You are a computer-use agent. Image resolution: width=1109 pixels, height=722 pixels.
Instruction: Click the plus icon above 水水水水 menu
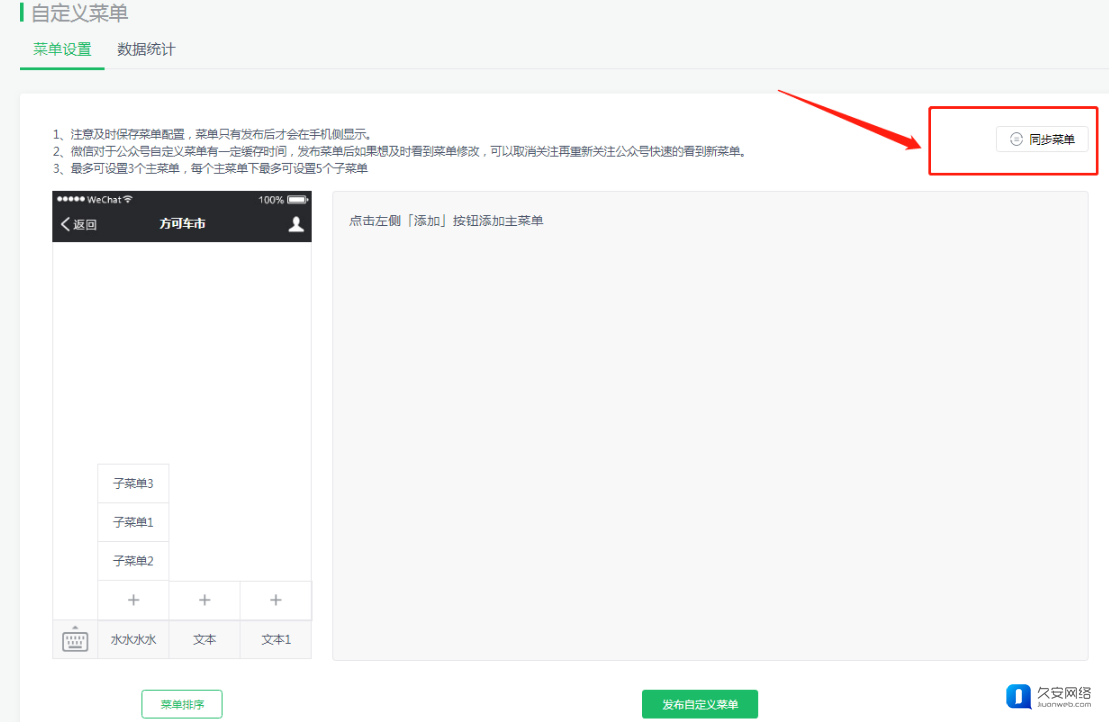[x=133, y=600]
